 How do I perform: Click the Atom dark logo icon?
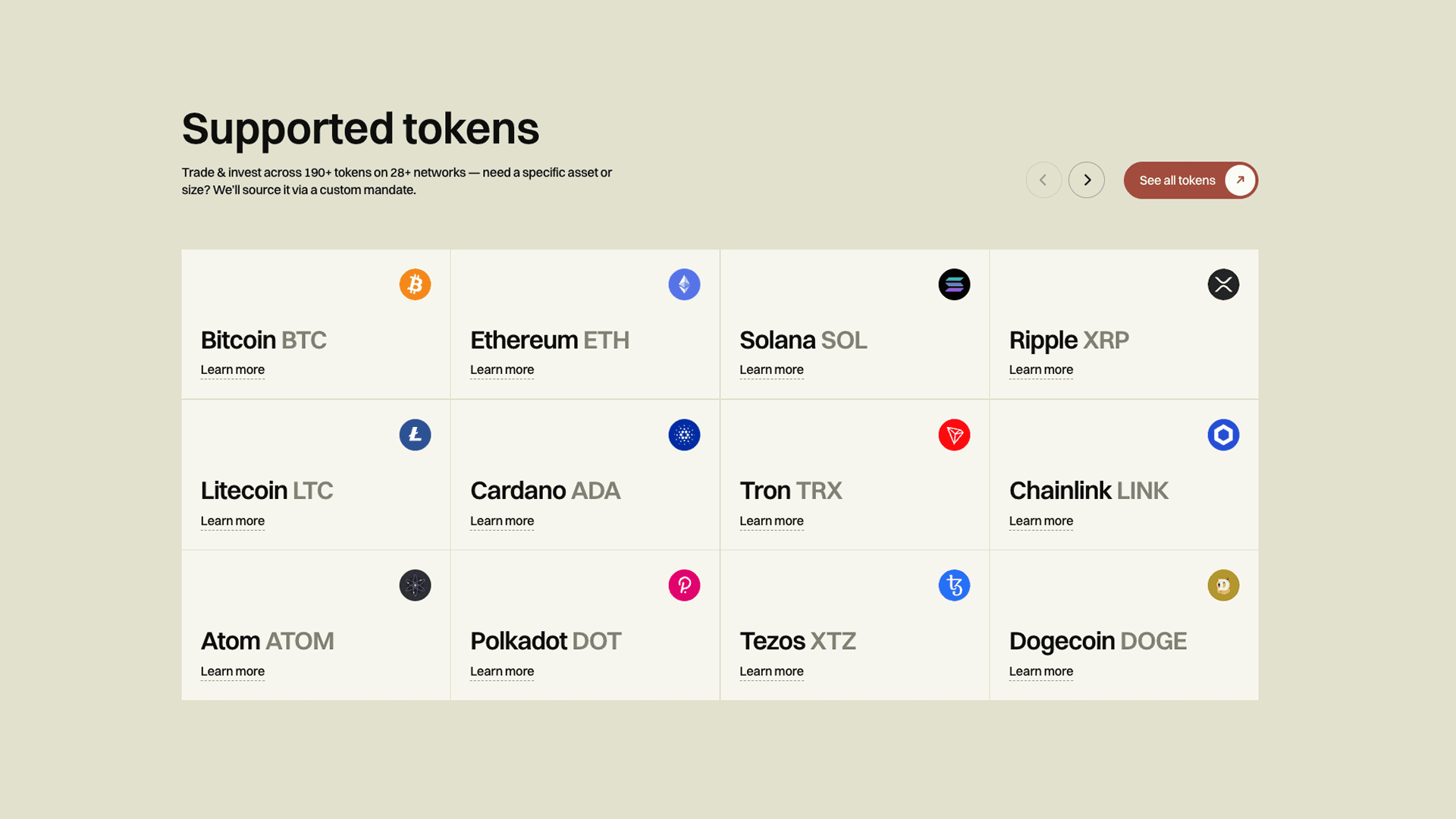[x=415, y=585]
